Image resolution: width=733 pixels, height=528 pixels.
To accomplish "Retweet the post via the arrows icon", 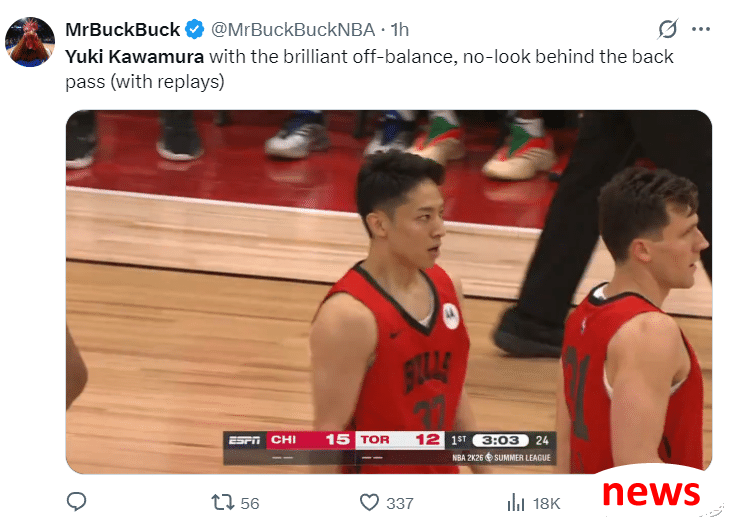I will (223, 503).
